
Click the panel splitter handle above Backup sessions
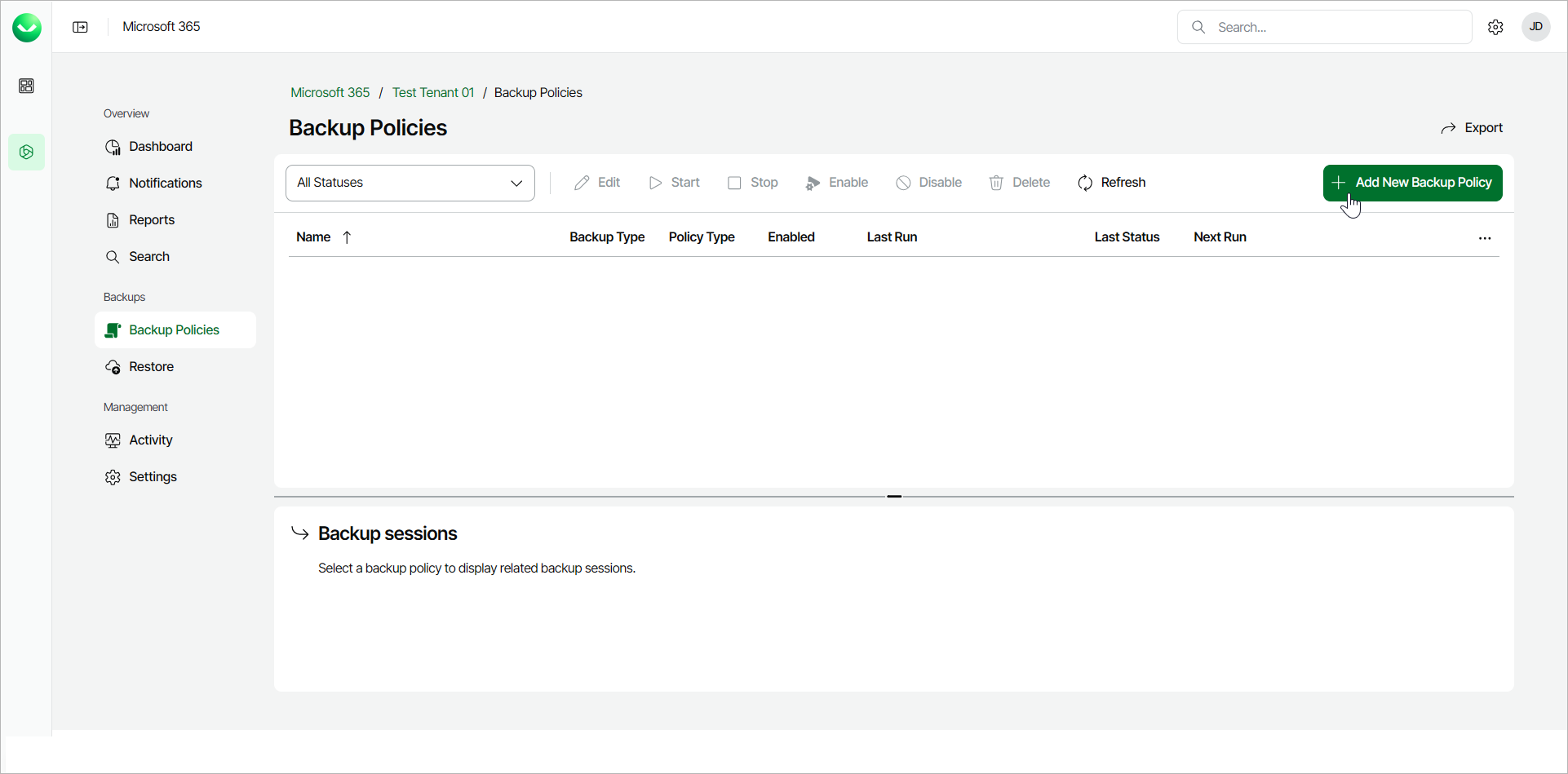click(894, 496)
